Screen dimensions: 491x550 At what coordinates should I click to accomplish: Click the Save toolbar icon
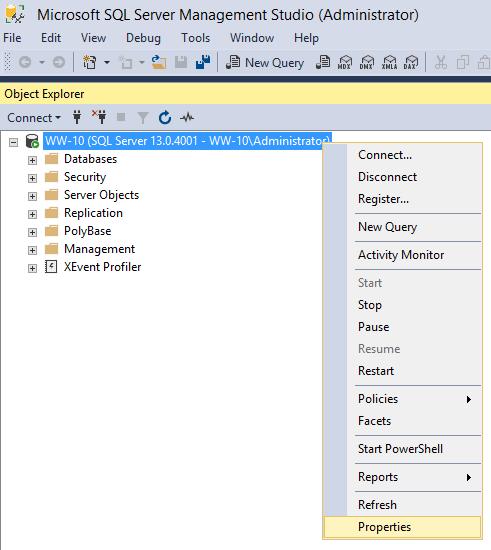point(181,62)
